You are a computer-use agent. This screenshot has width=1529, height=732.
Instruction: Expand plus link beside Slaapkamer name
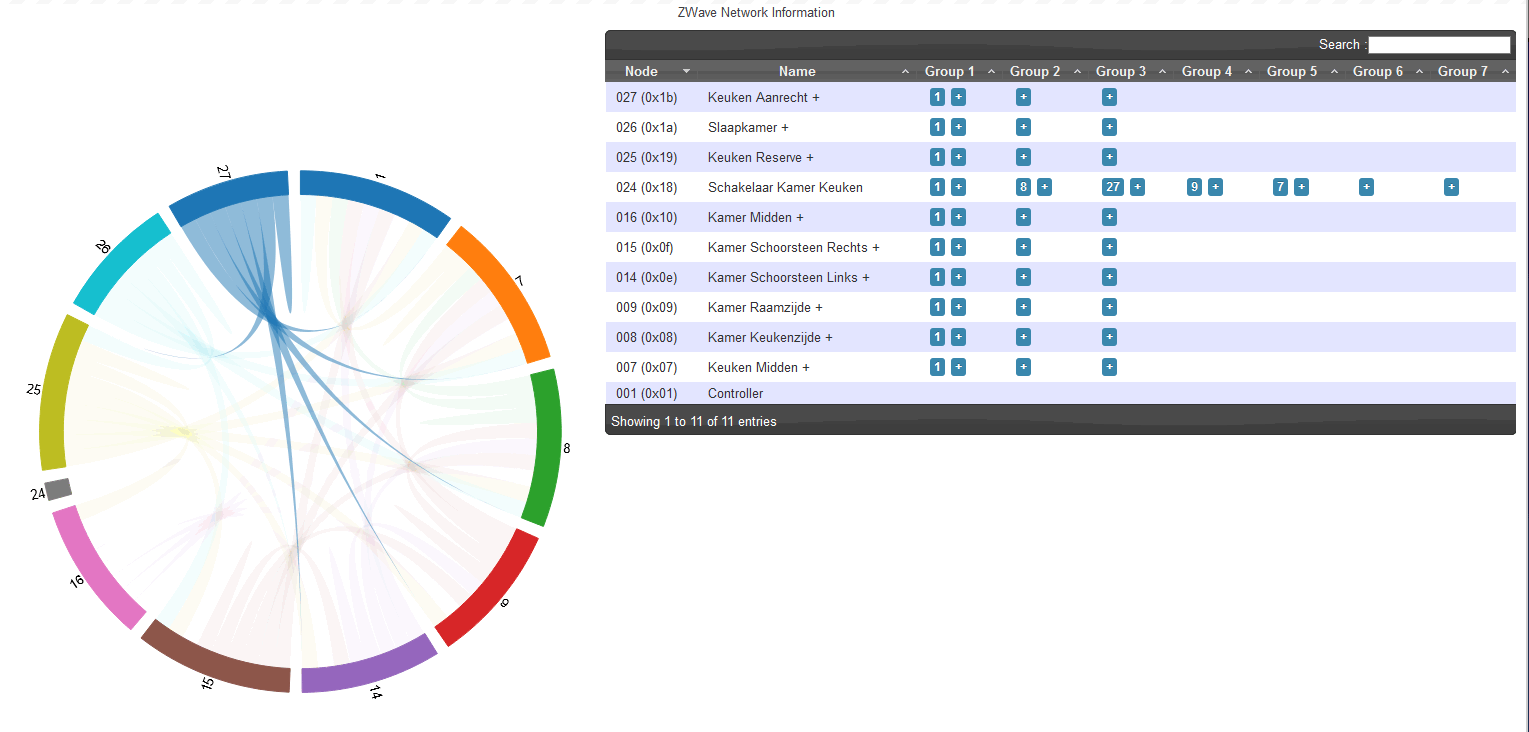pyautogui.click(x=785, y=127)
